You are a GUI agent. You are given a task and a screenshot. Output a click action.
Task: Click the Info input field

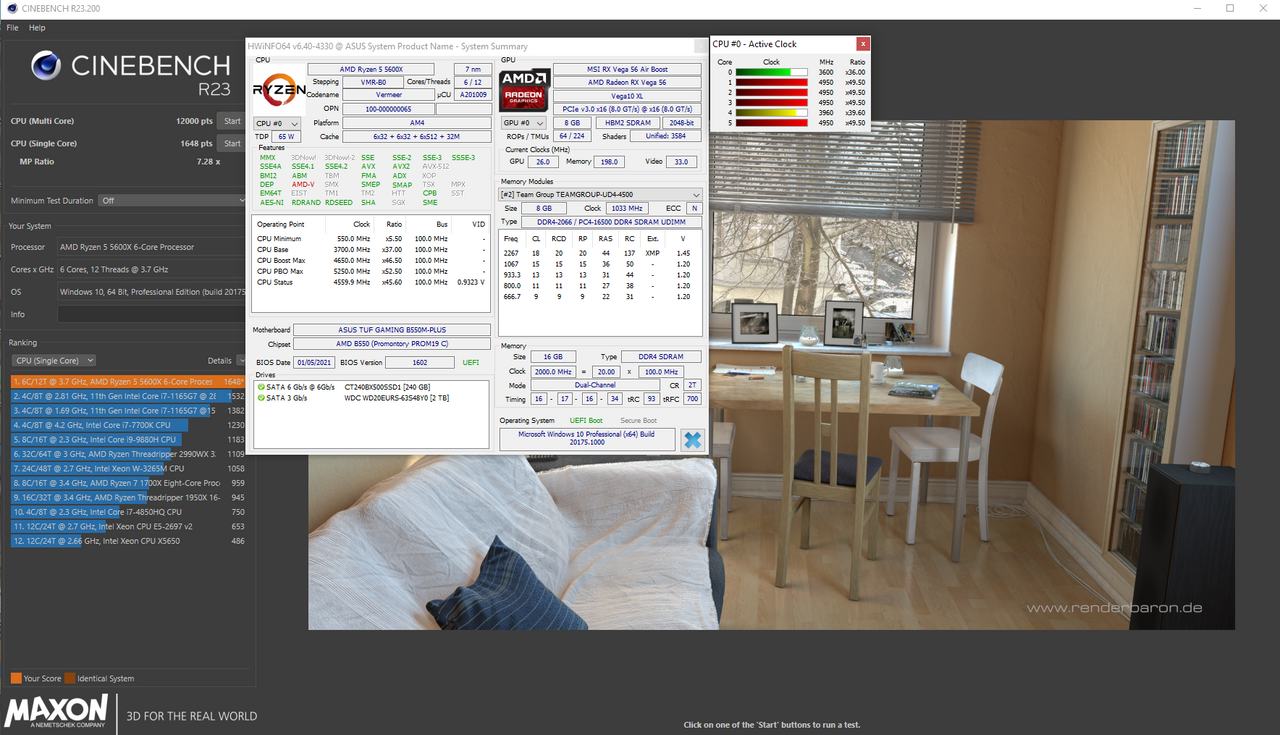coord(151,314)
